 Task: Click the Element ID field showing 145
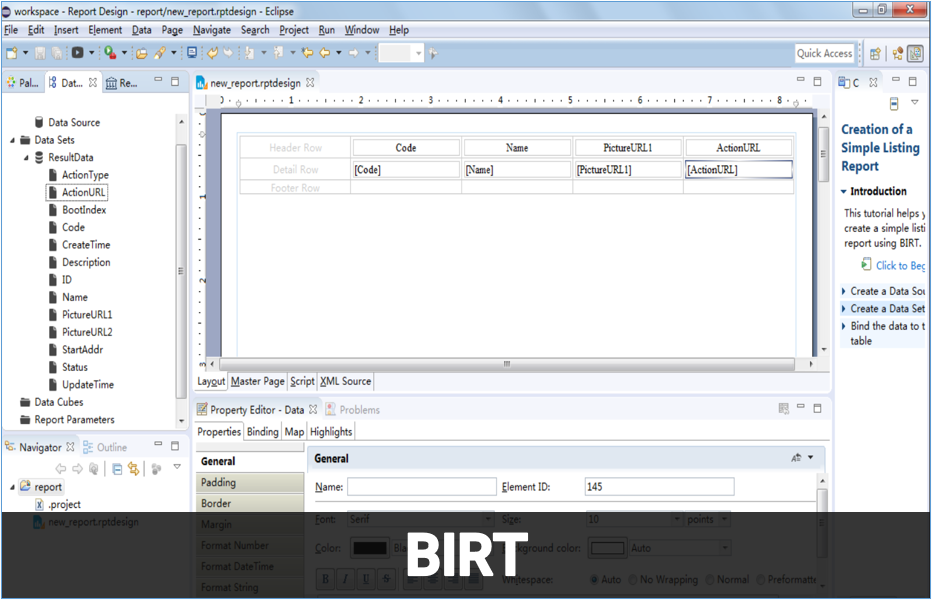[659, 486]
